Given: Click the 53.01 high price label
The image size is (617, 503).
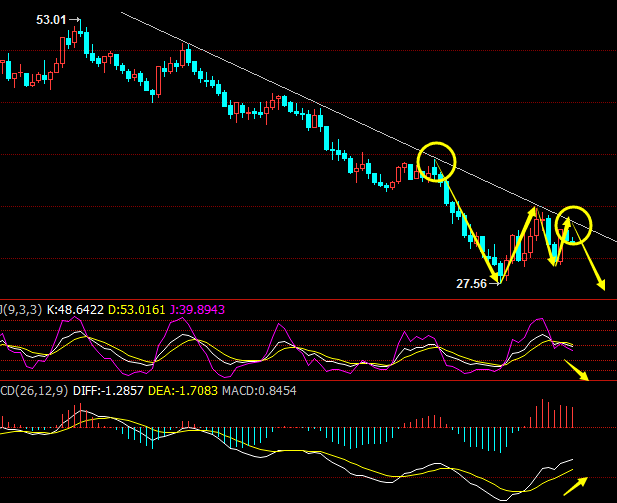Looking at the screenshot, I should (51, 19).
